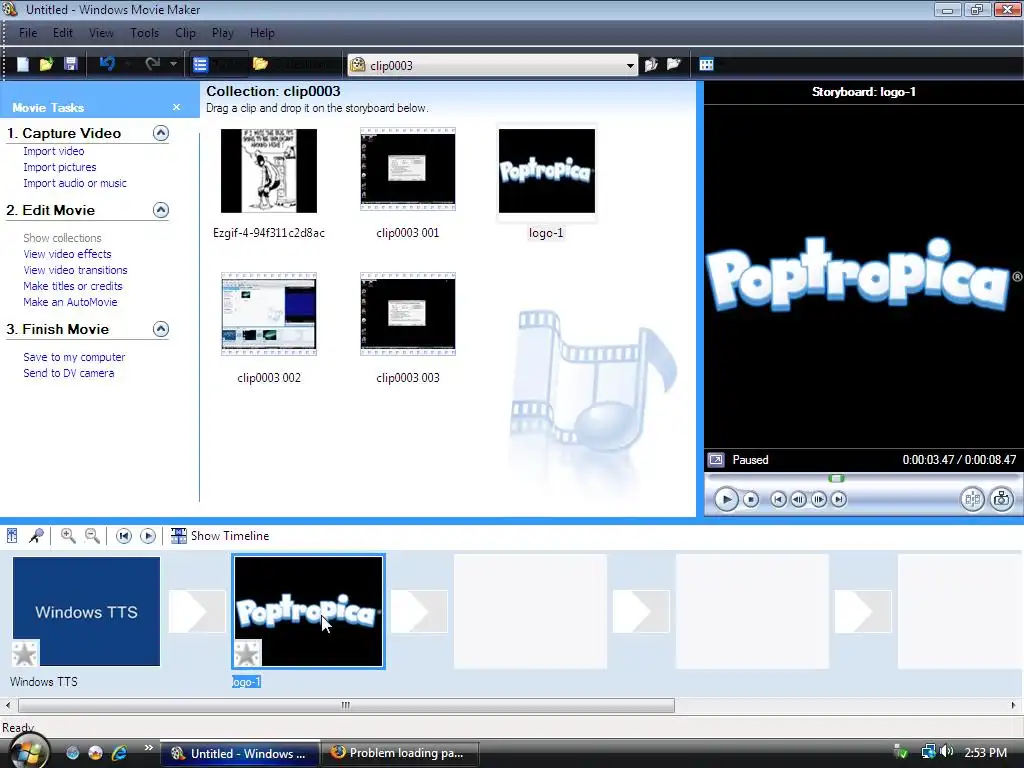Create new collection folder icon
The height and width of the screenshot is (768, 1024).
673,64
